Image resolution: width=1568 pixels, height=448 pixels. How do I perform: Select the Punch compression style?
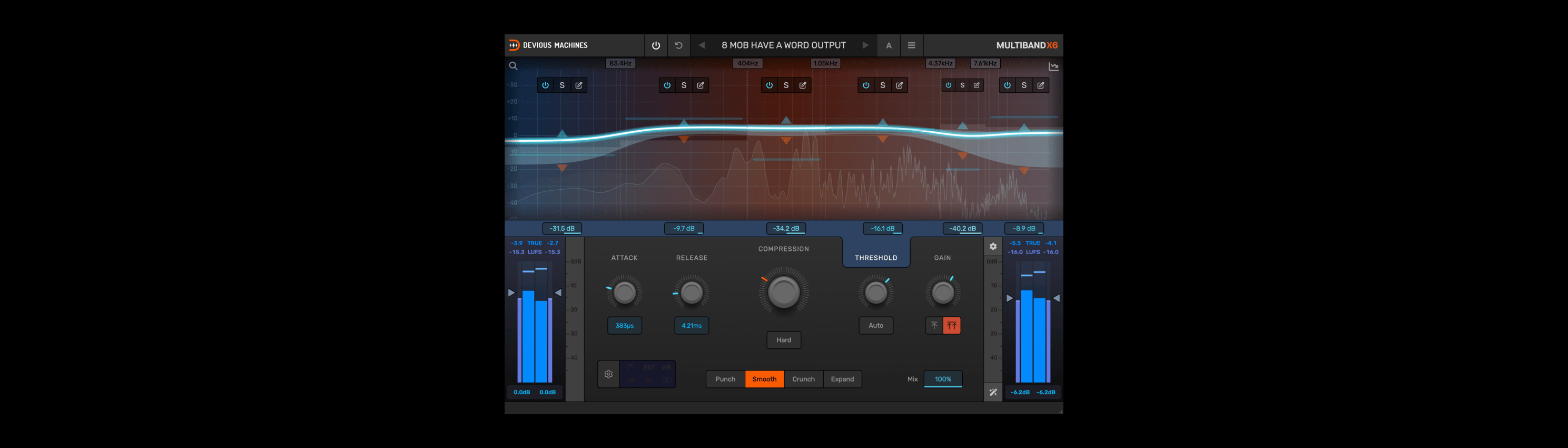[x=726, y=379]
